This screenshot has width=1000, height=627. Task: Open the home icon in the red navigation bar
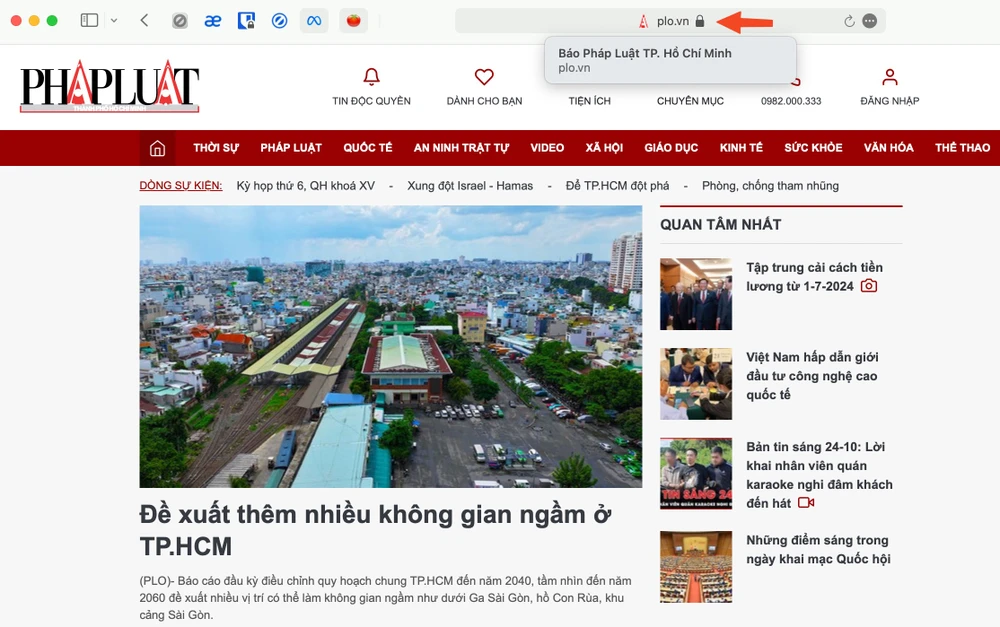[156, 147]
